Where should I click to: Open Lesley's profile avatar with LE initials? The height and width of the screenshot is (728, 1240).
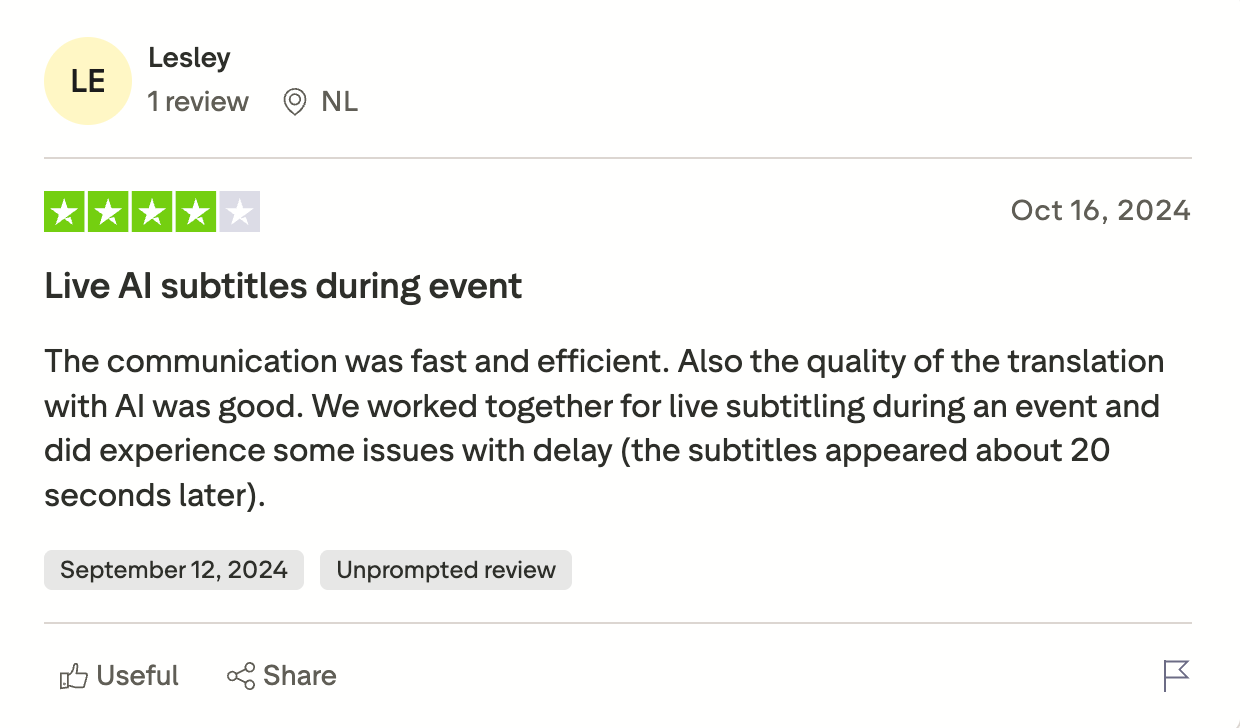[x=88, y=81]
